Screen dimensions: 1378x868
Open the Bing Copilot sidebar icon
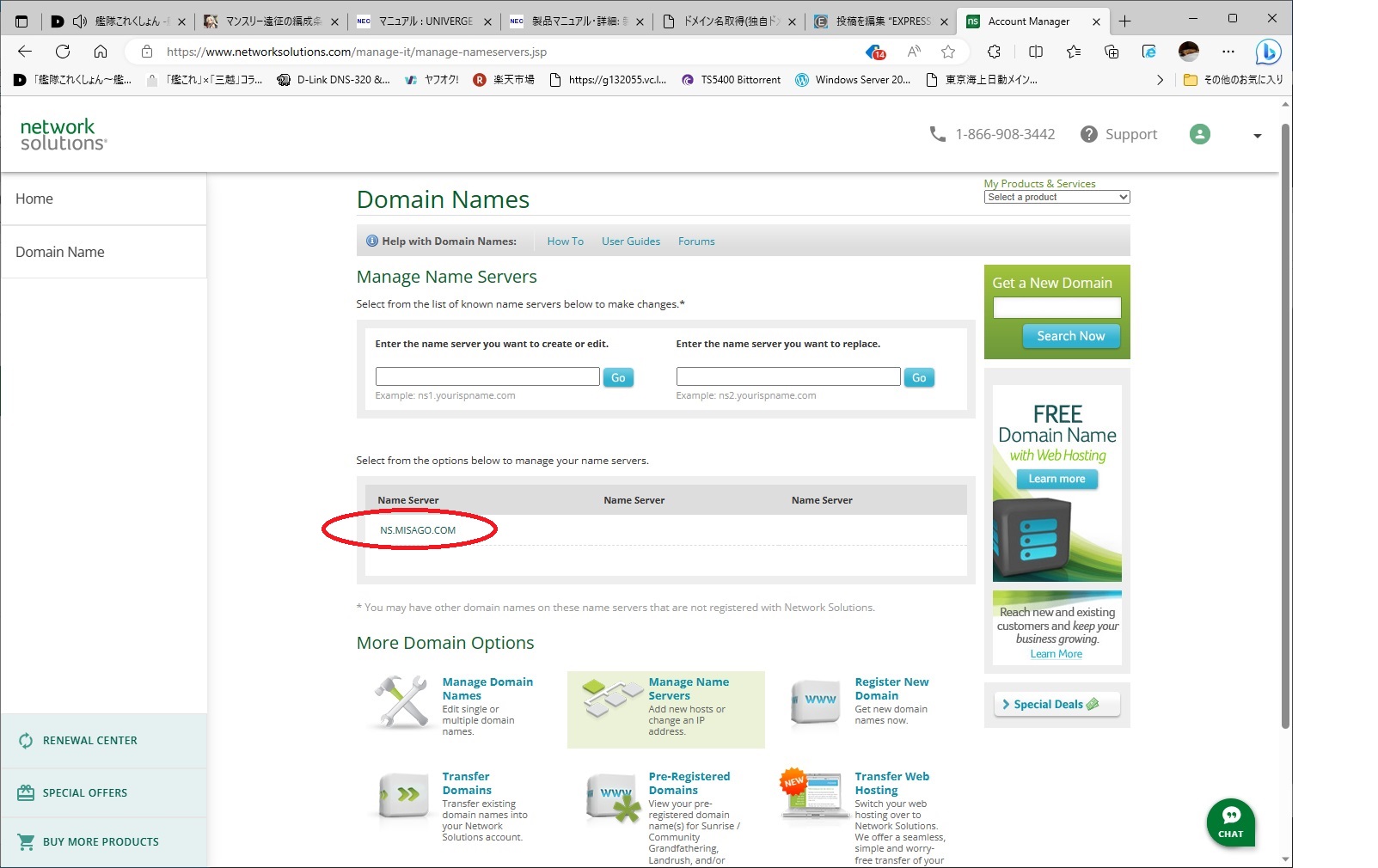click(1268, 52)
